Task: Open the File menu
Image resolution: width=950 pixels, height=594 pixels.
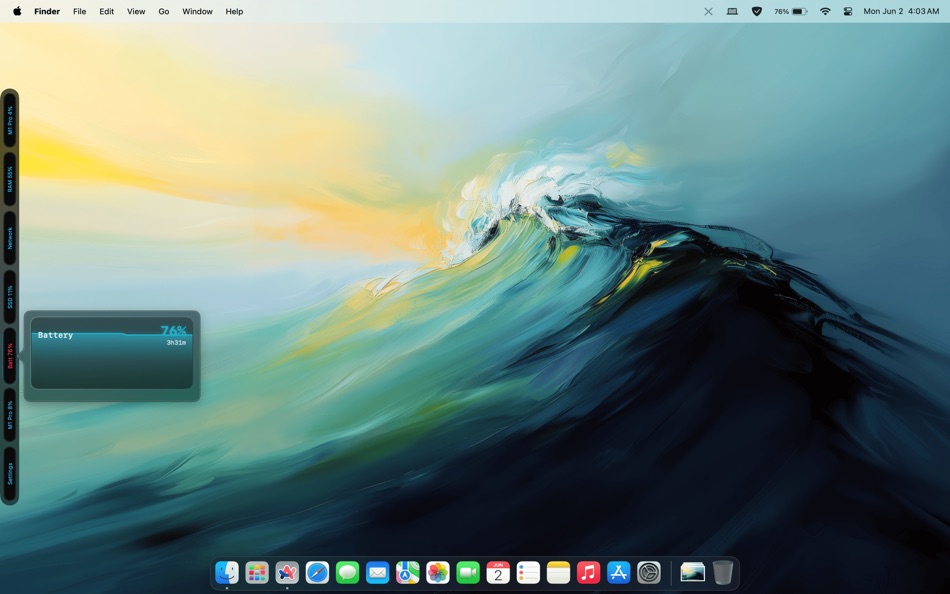Action: 79,11
